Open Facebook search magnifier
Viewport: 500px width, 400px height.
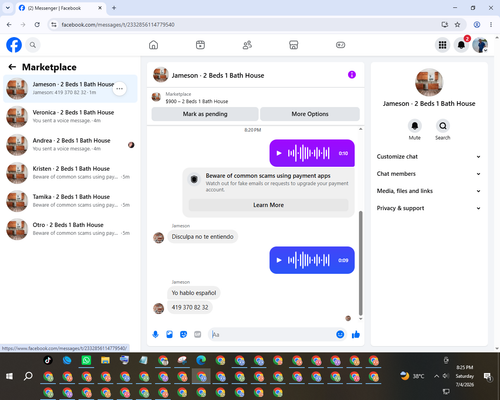point(33,45)
